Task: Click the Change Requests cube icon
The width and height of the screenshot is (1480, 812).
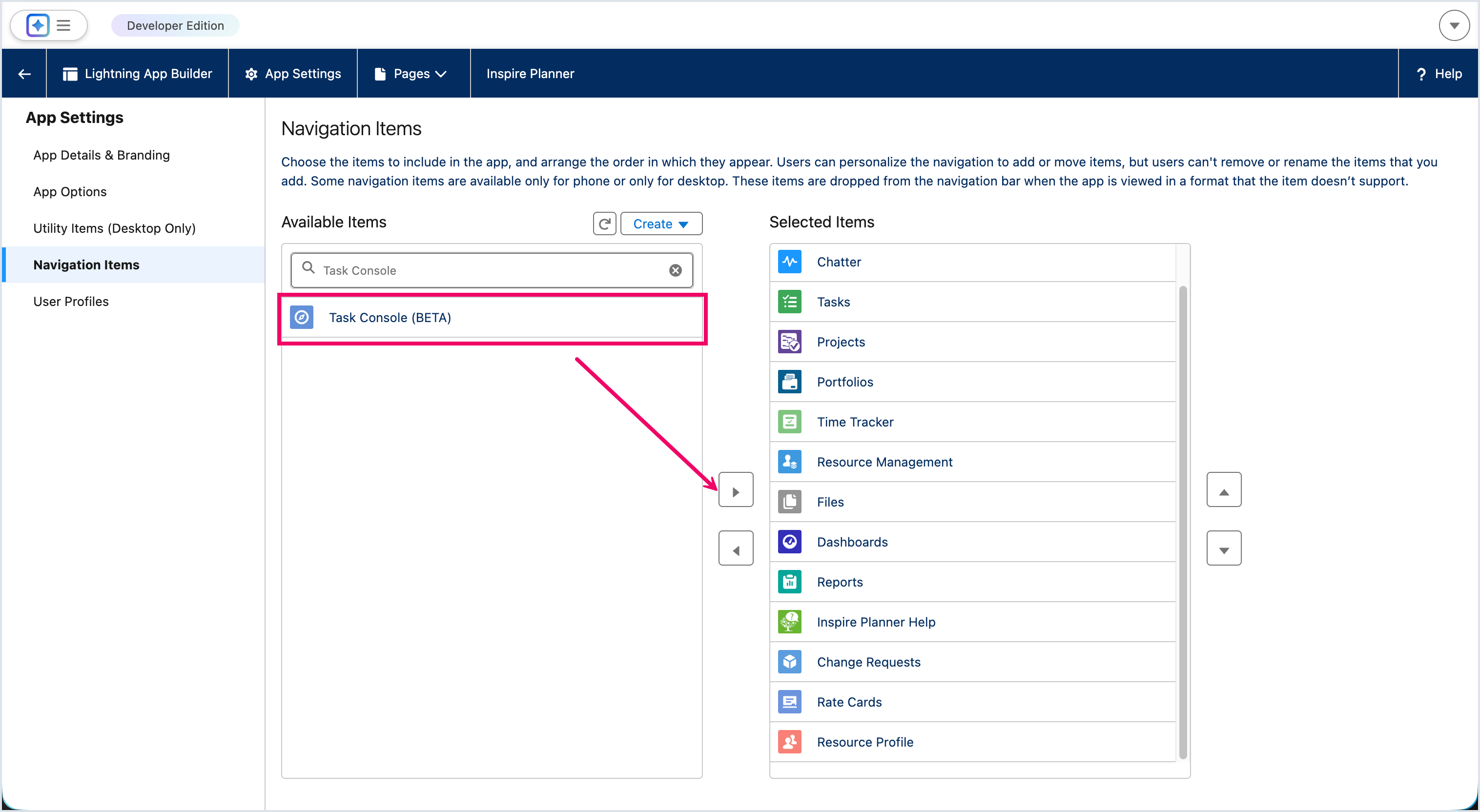Action: coord(790,662)
